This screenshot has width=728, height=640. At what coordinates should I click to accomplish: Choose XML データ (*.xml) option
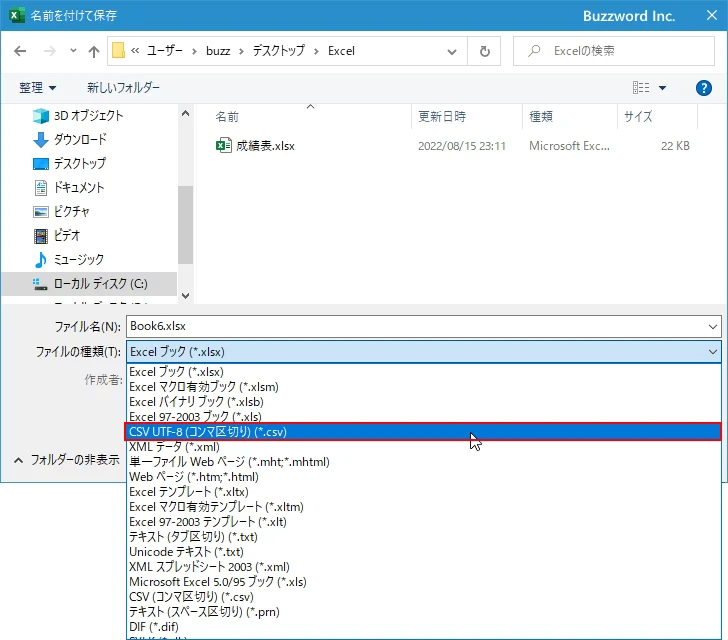tap(423, 447)
